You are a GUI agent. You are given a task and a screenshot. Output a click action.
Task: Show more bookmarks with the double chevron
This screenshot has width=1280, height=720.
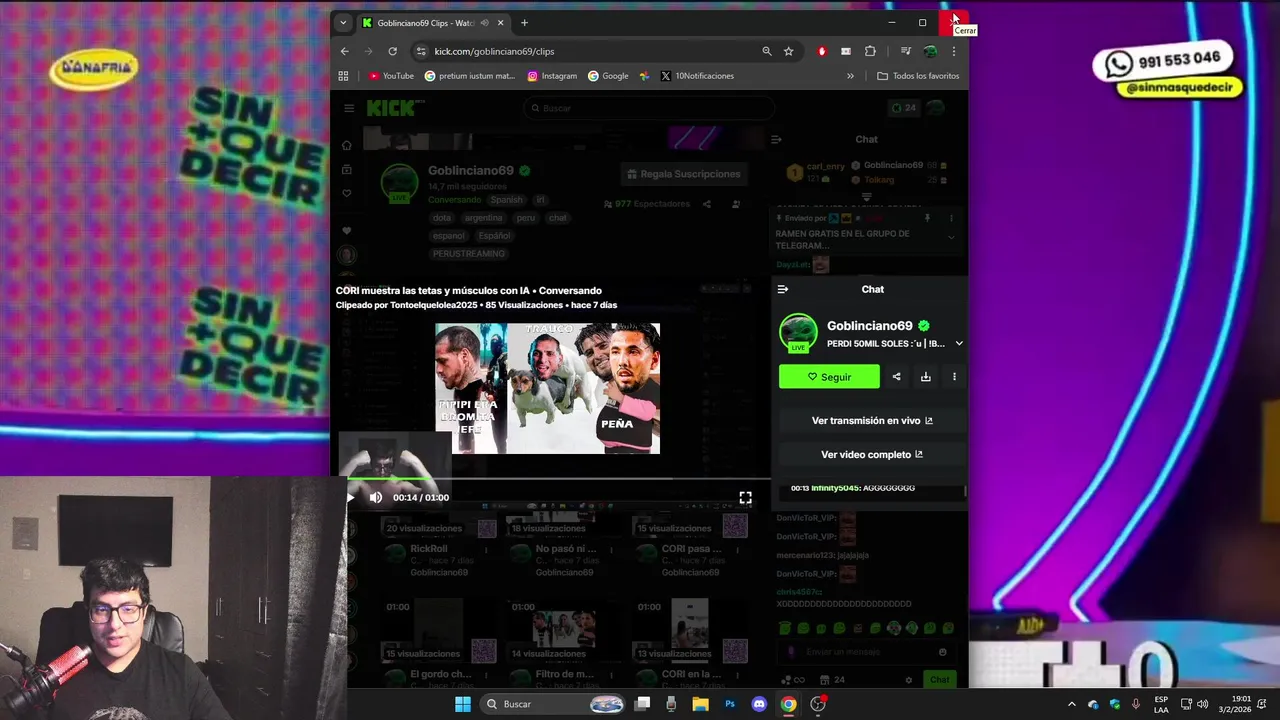pos(851,76)
